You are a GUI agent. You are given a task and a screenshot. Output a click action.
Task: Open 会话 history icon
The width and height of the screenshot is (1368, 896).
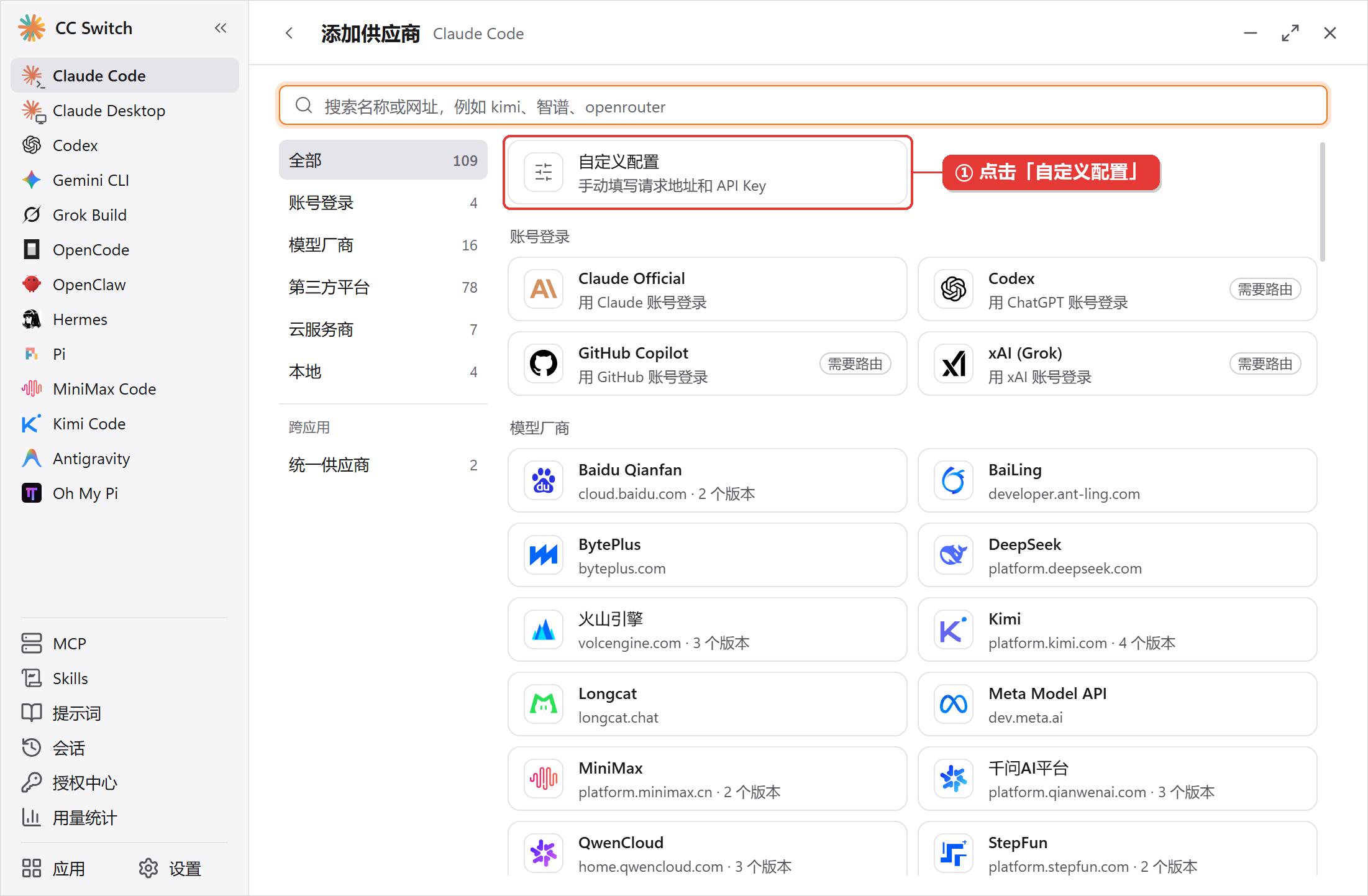point(32,748)
